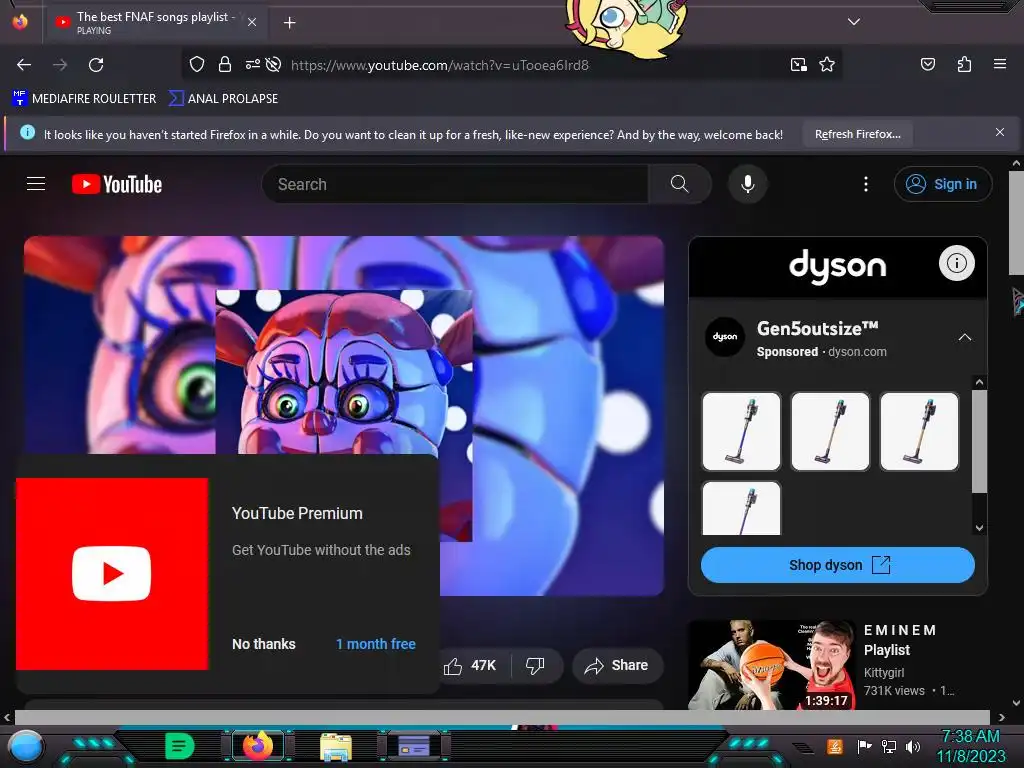Open the extensions puzzle icon

click(964, 65)
